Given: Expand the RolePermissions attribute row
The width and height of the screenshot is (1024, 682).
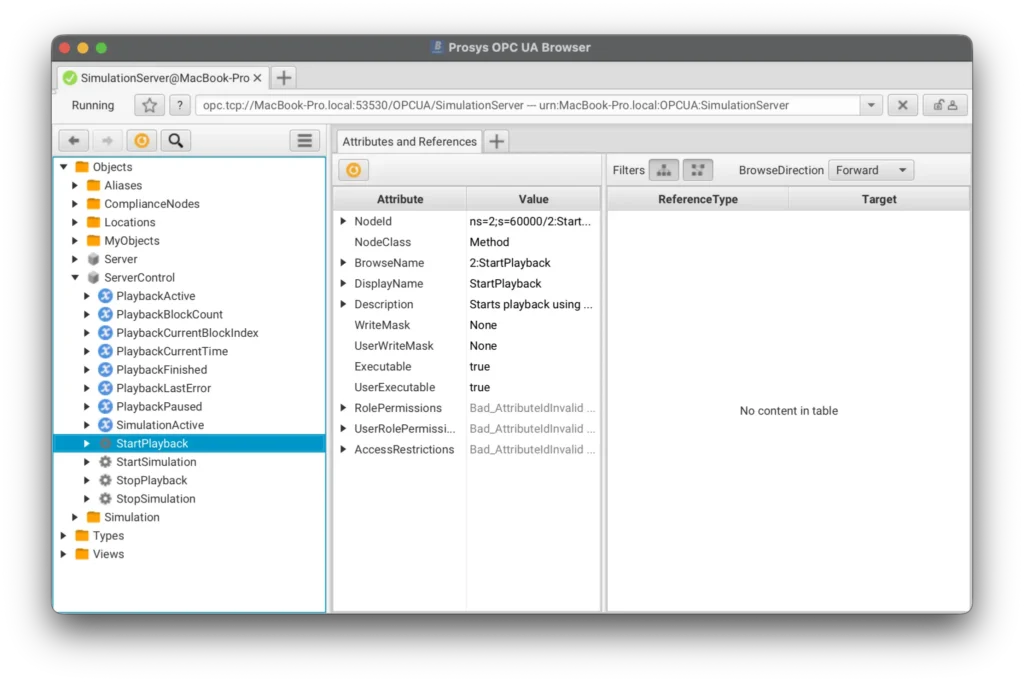Looking at the screenshot, I should 344,408.
